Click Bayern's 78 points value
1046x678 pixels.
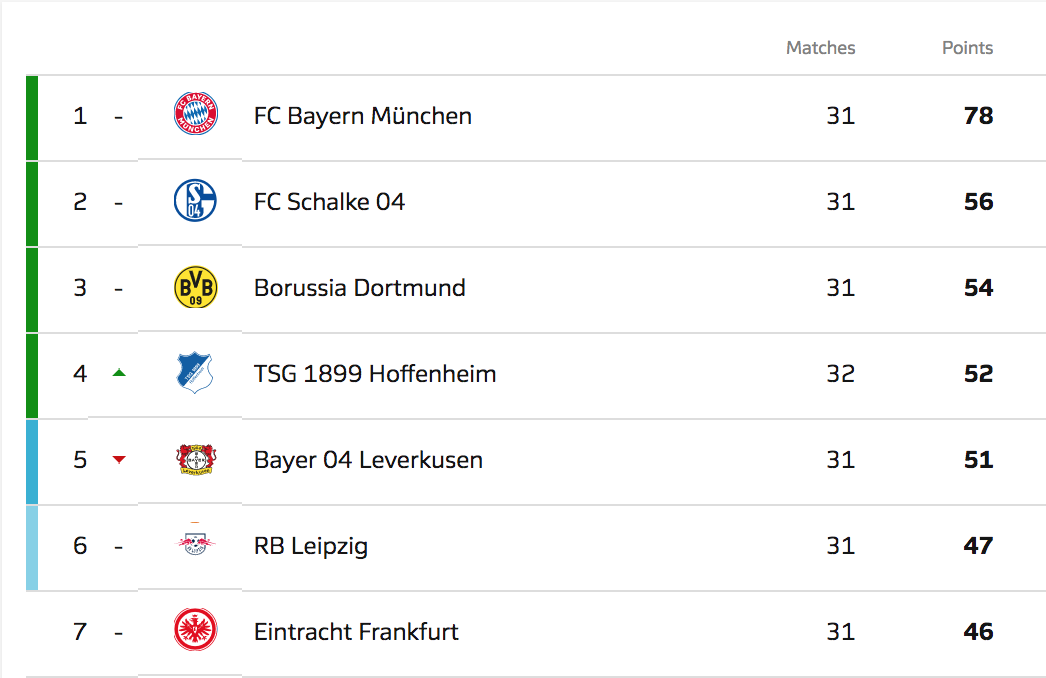click(978, 116)
